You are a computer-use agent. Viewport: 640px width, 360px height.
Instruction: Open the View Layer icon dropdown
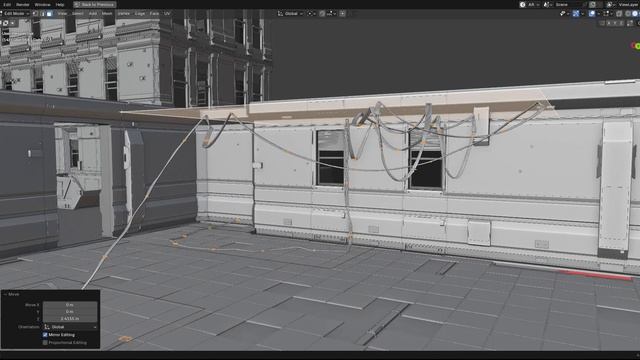click(x=610, y=4)
